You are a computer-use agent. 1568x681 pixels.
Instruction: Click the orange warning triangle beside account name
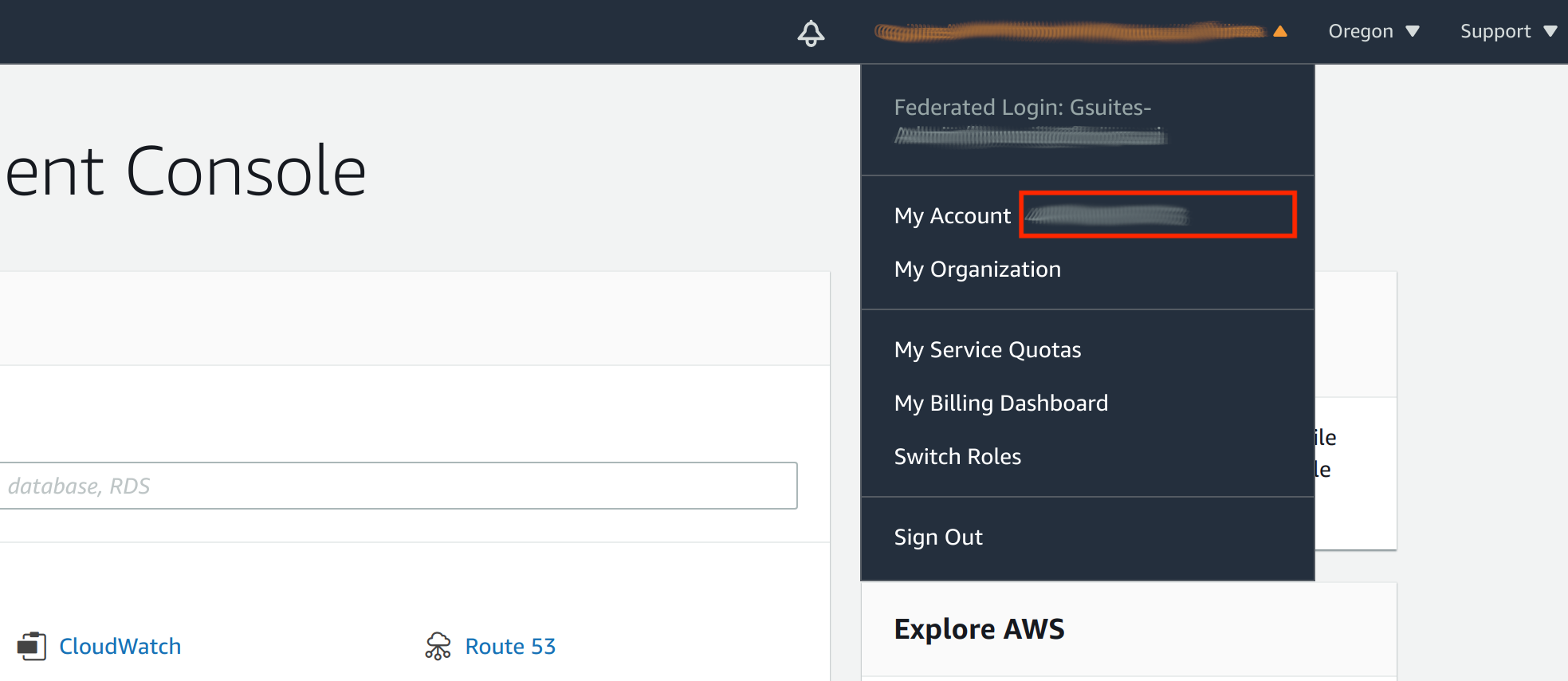1280,32
